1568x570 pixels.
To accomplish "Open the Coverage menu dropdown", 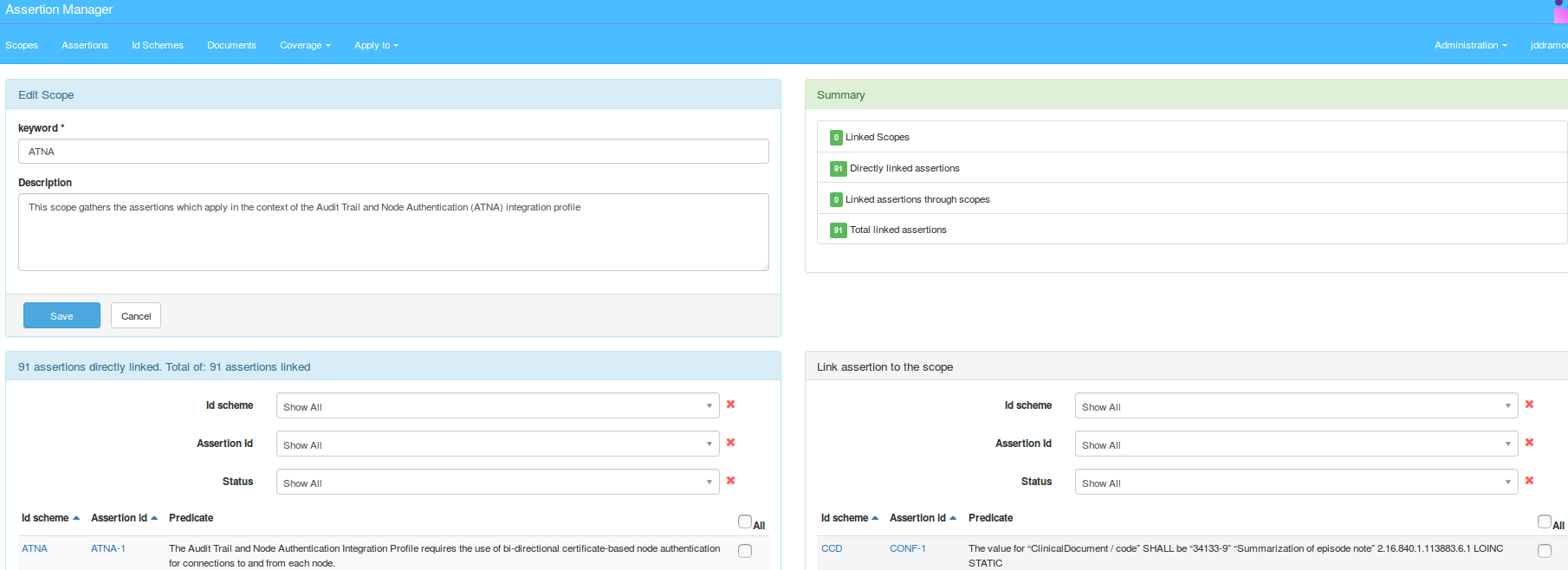I will [x=305, y=45].
